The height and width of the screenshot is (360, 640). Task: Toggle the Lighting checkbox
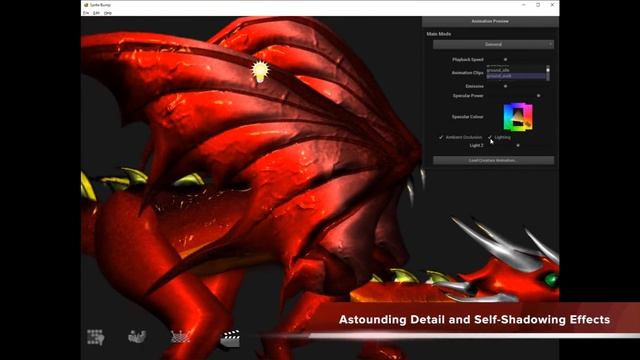coord(490,137)
